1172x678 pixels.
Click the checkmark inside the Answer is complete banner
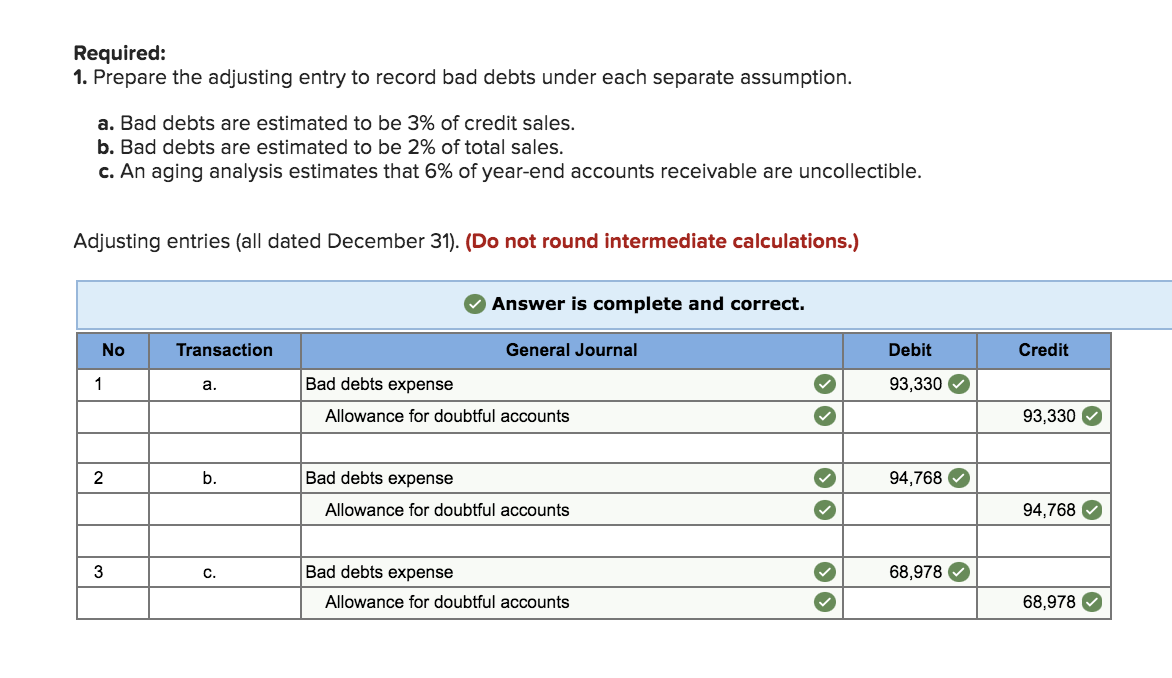point(474,304)
